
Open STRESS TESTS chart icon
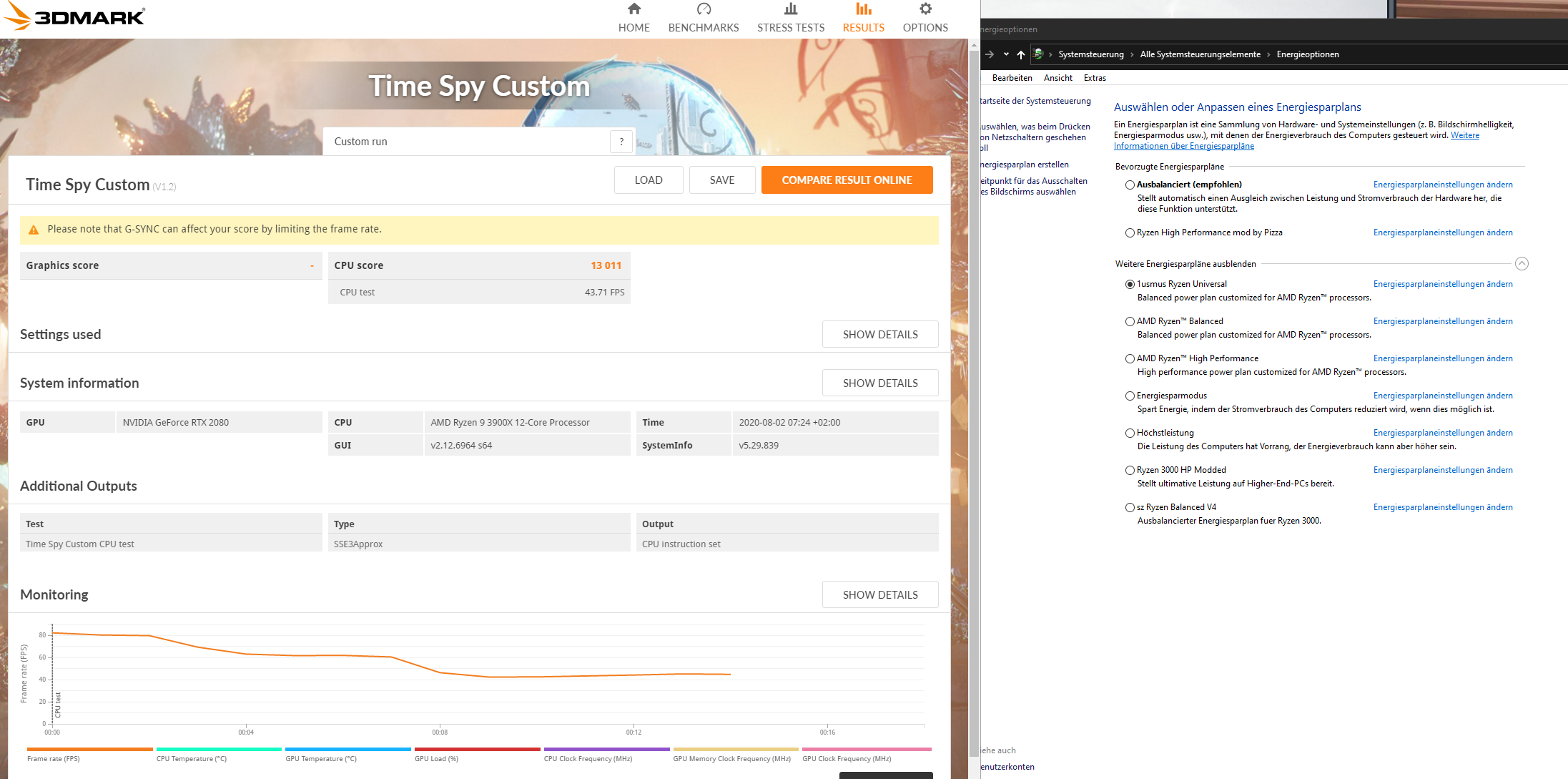pos(790,9)
